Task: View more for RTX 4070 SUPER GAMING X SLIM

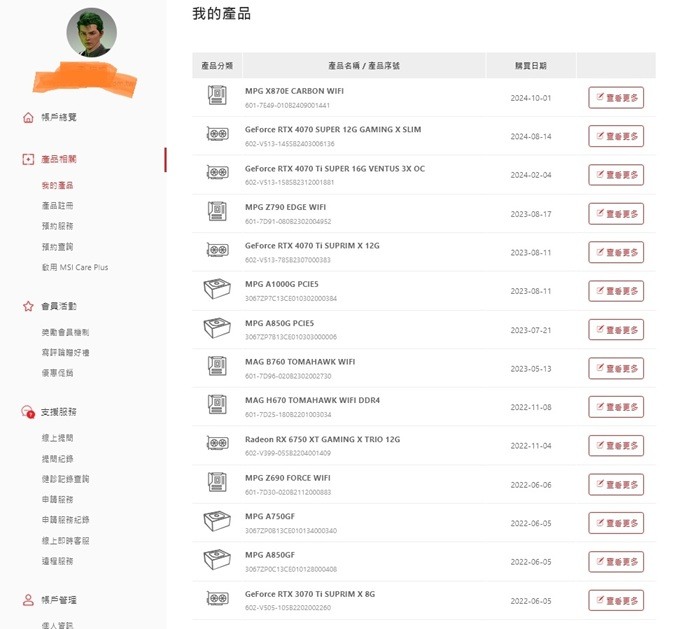Action: click(x=616, y=136)
